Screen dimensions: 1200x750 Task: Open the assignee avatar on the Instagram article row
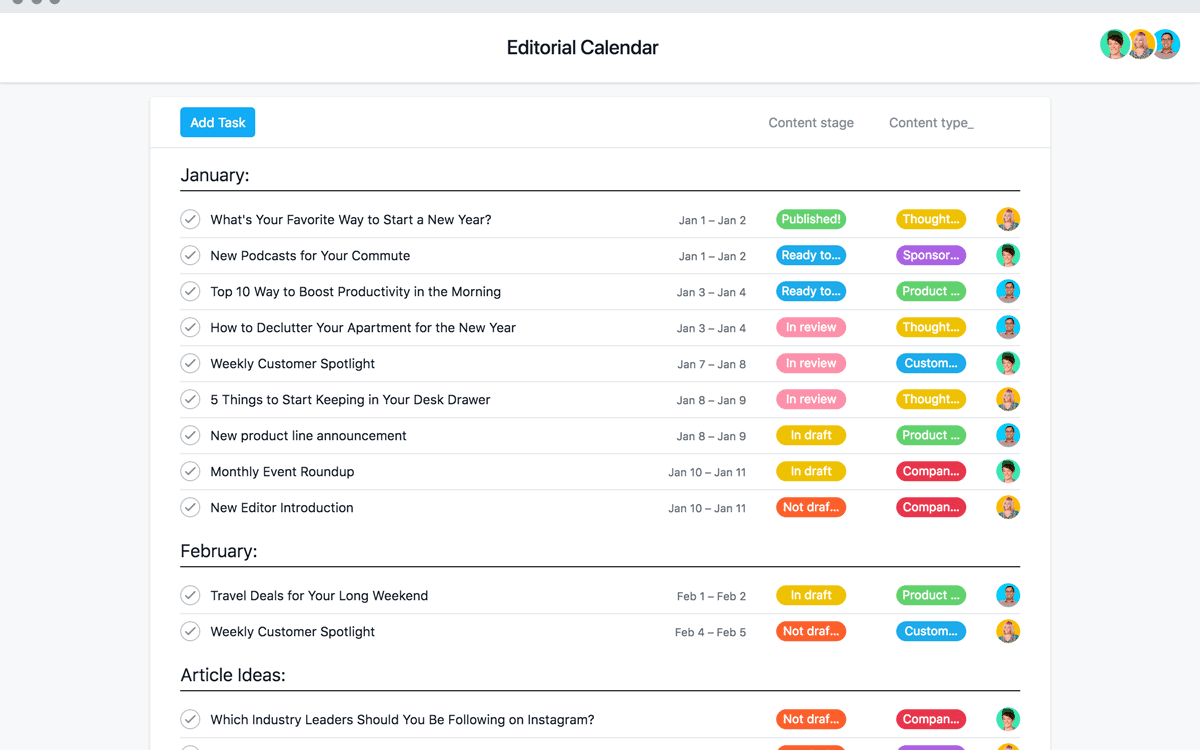pyautogui.click(x=1008, y=719)
